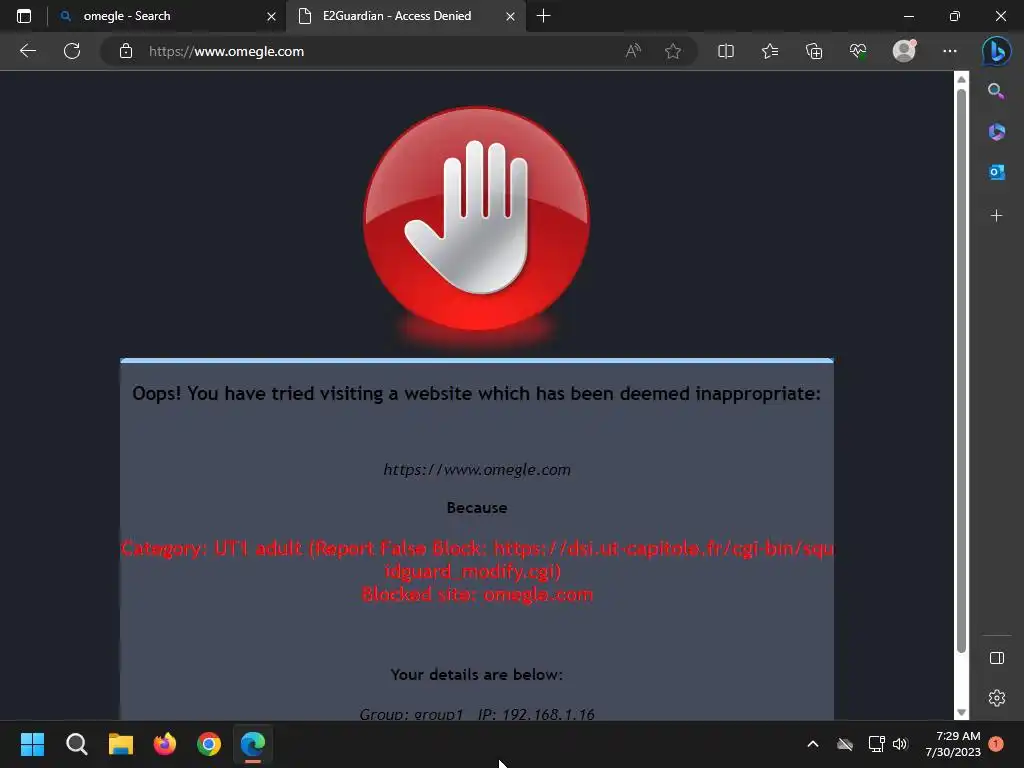Click the Oops! inappropriate website heading
The image size is (1024, 768).
(476, 394)
